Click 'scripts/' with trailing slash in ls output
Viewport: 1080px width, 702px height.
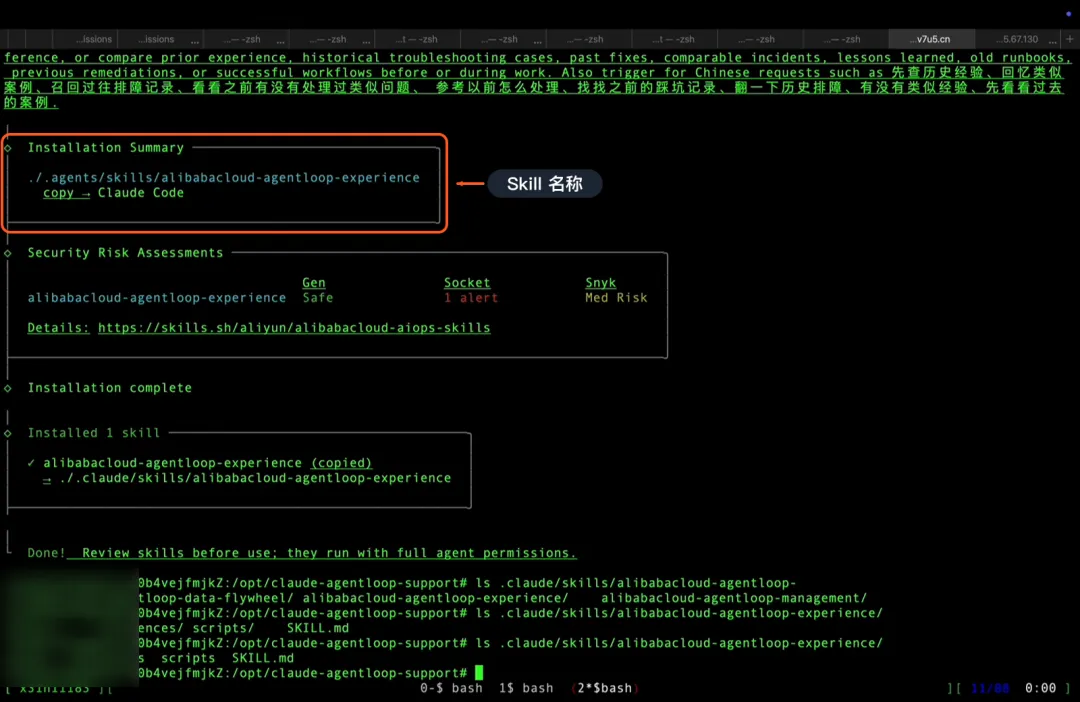click(224, 628)
